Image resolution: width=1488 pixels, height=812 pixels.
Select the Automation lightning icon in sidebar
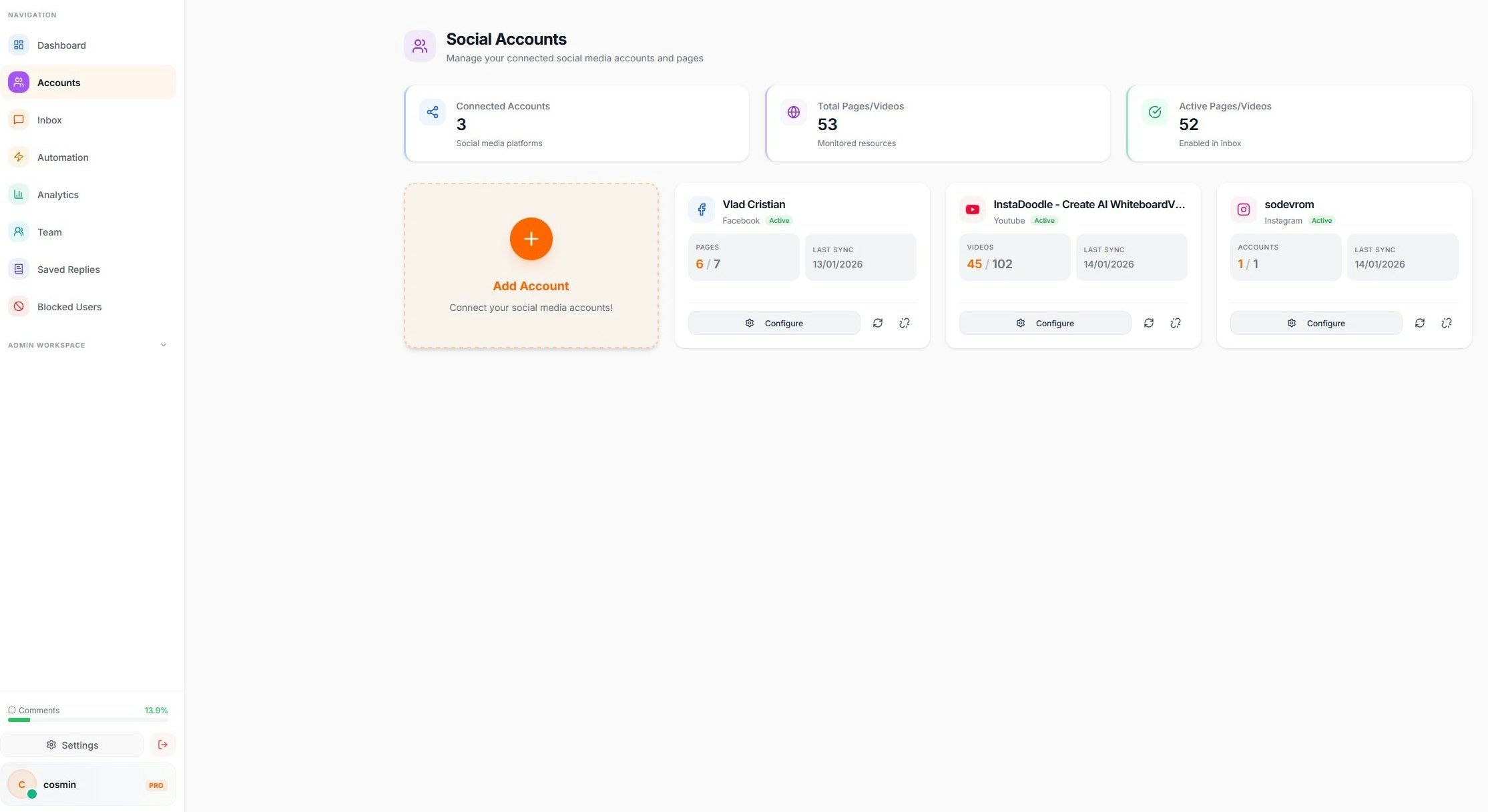point(18,157)
